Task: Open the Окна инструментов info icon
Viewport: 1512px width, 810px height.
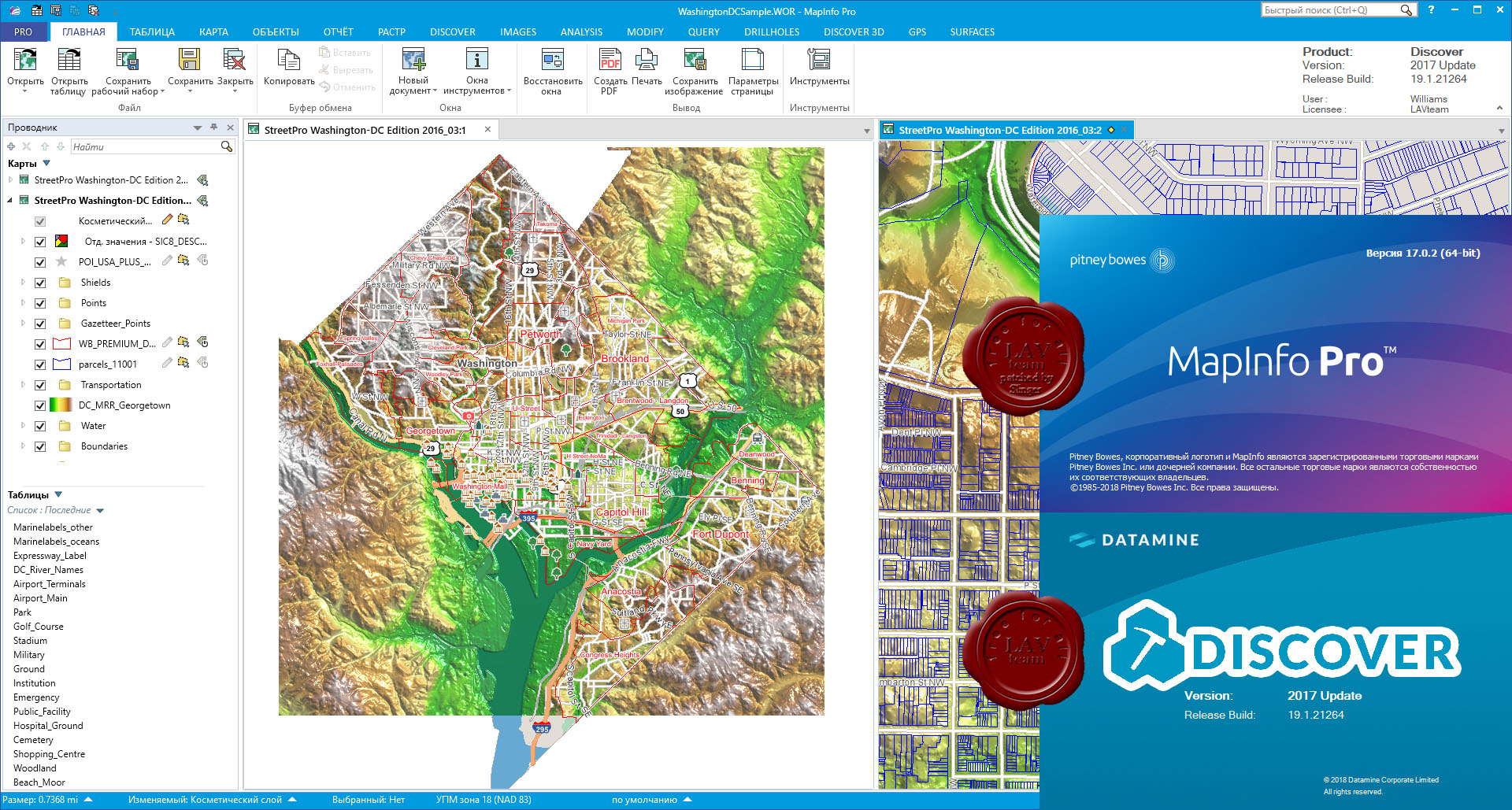Action: click(477, 59)
